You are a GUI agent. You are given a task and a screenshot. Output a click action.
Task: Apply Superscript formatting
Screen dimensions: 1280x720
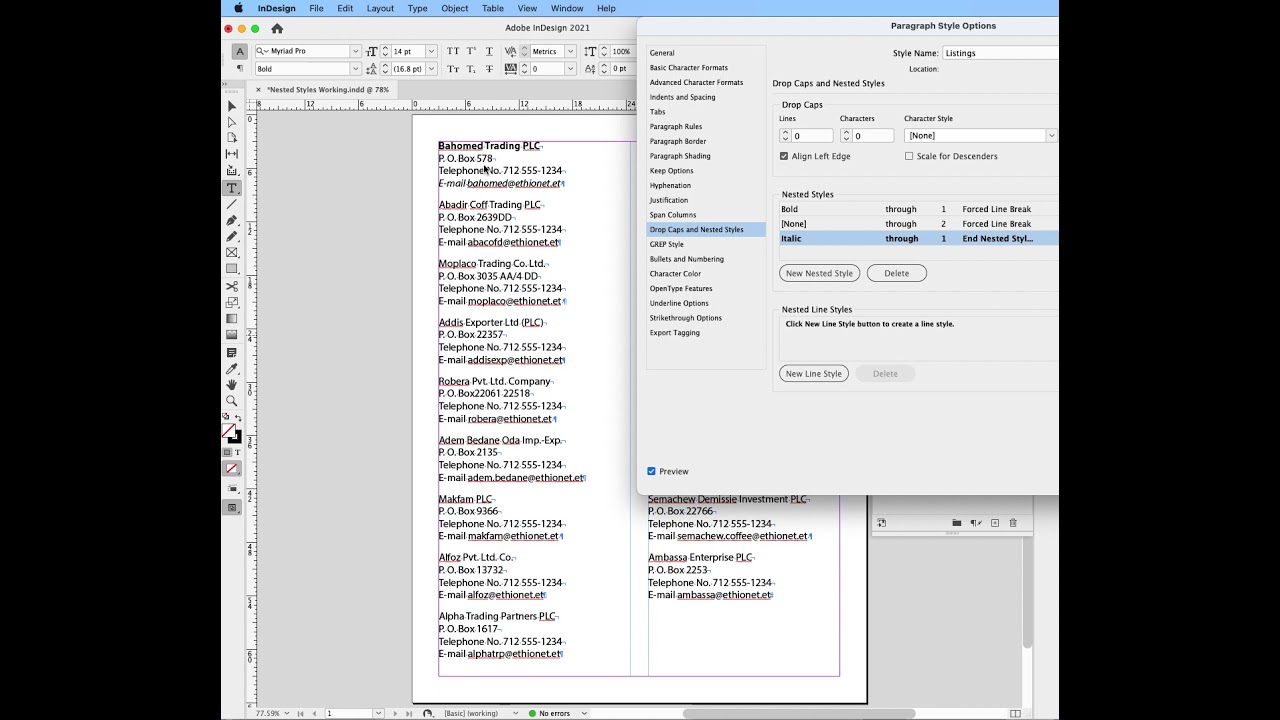[x=471, y=51]
